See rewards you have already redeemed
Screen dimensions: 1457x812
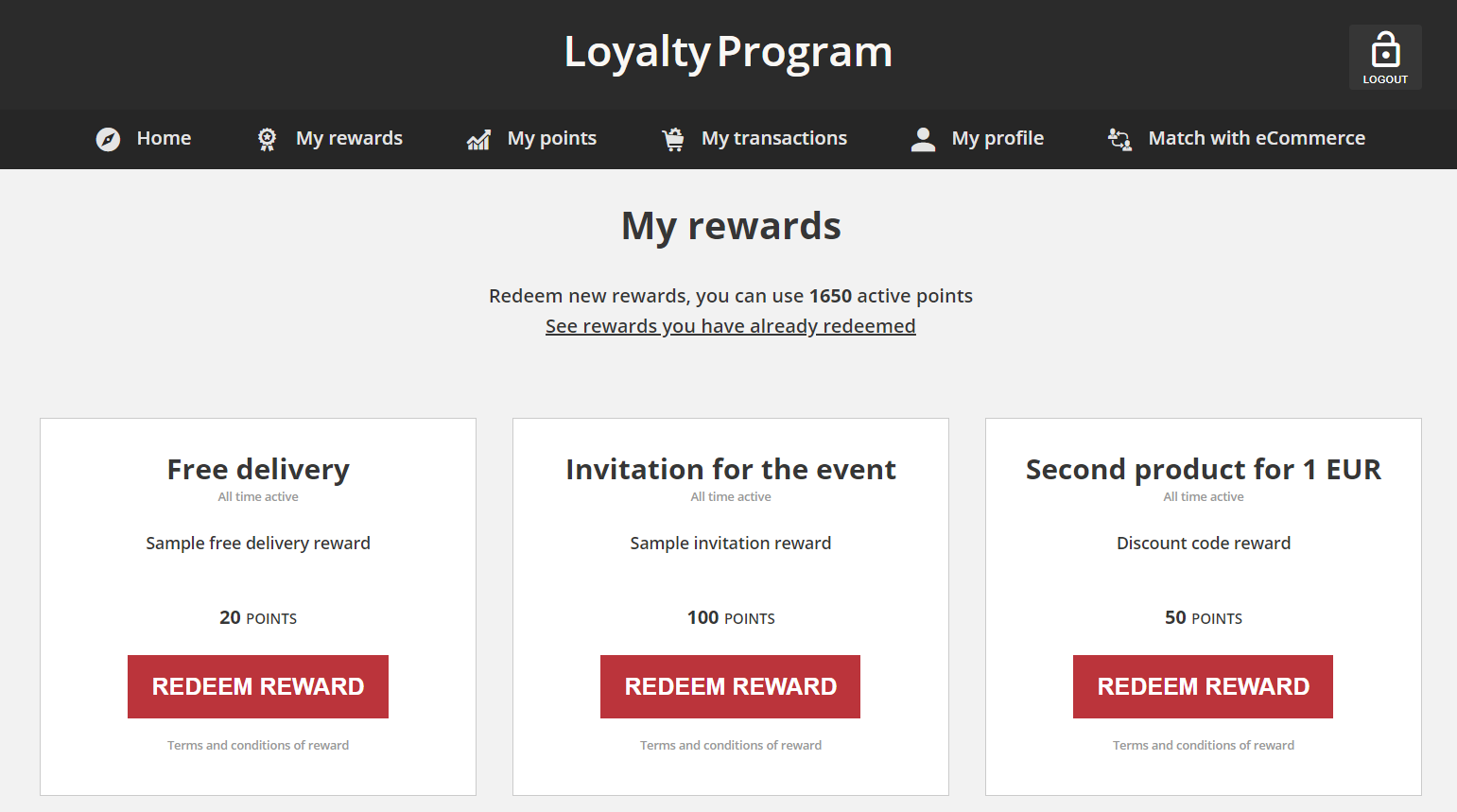[730, 326]
